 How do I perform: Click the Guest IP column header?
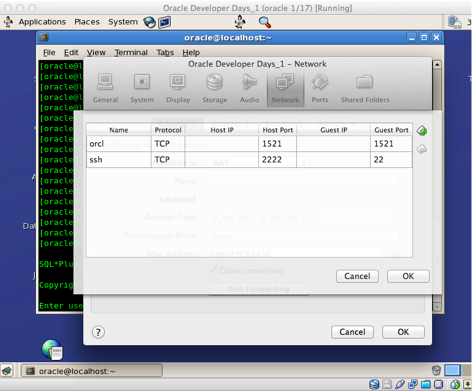pos(333,130)
